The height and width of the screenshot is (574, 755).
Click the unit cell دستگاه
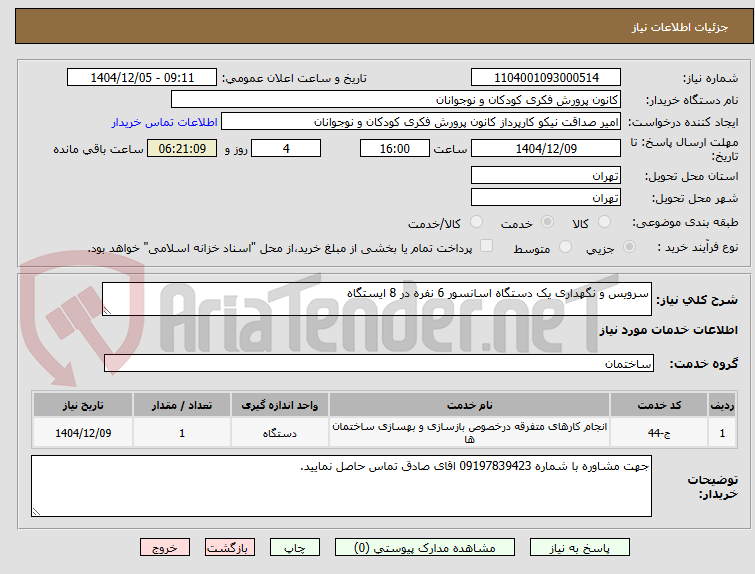click(x=280, y=433)
